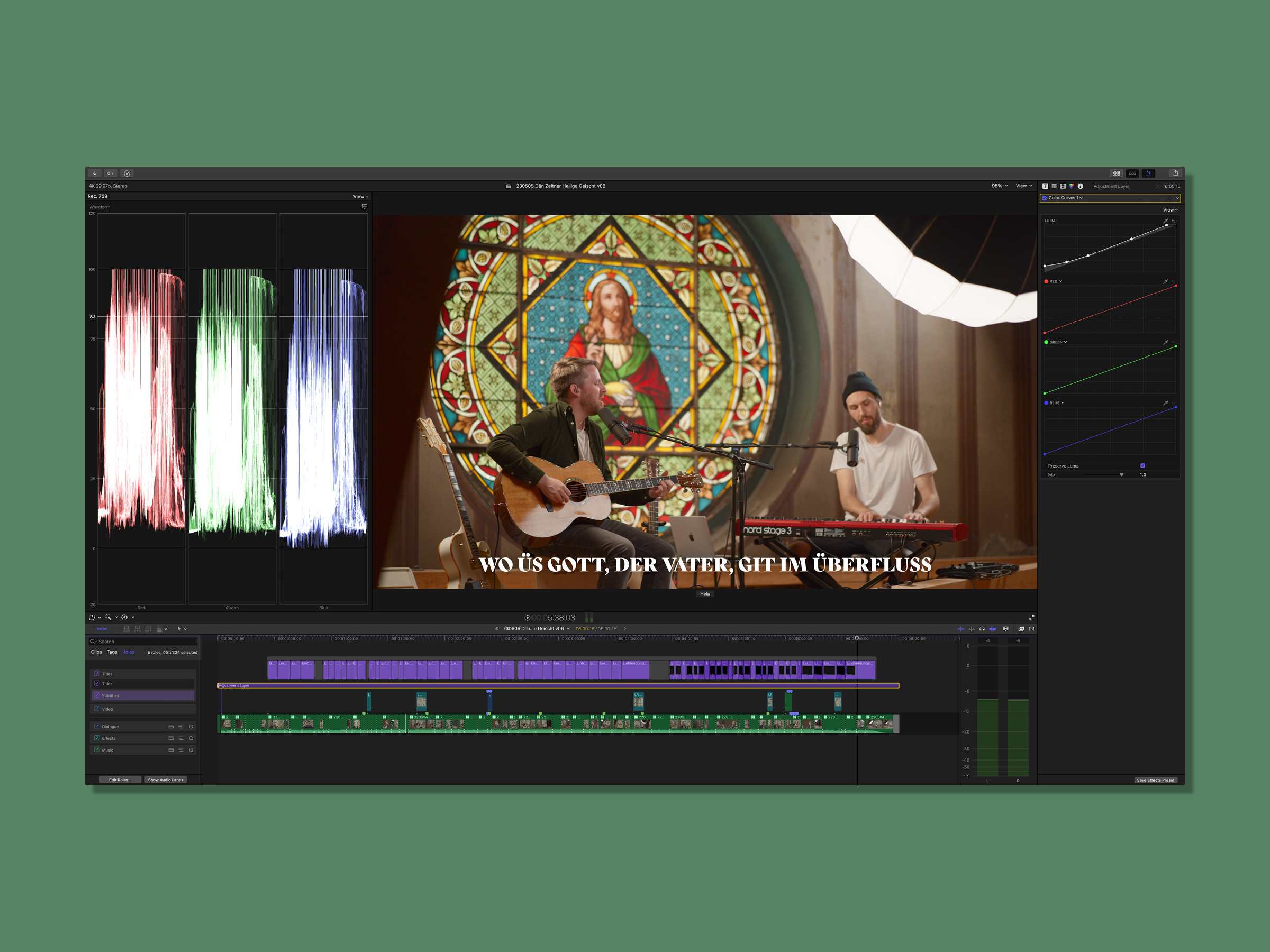
Task: Open the color inspector View dropdown
Action: tap(1170, 210)
